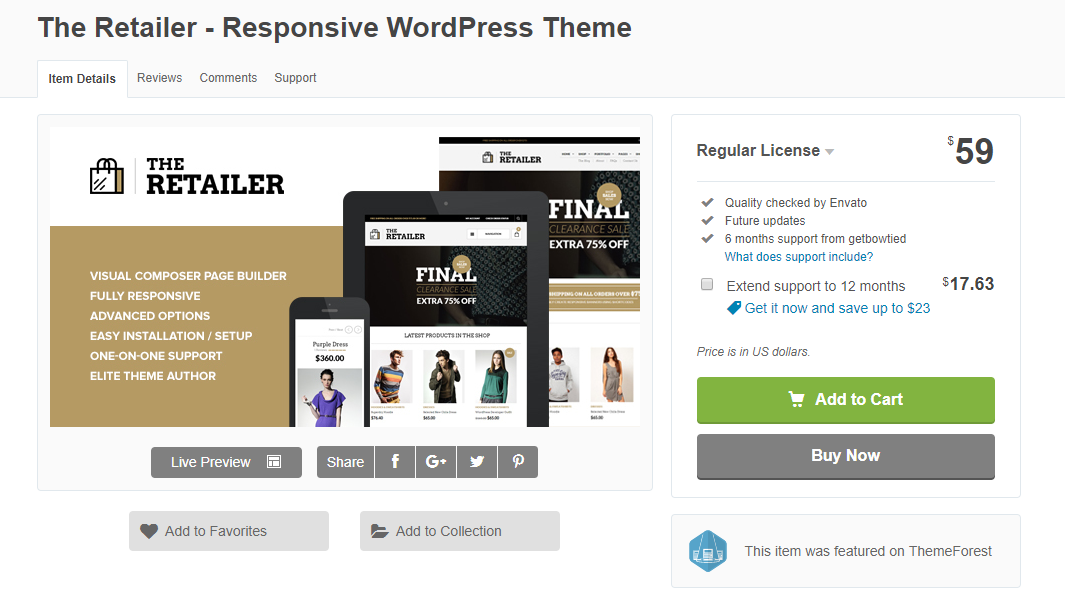
Task: Expand the Regular License dropdown
Action: pos(765,151)
